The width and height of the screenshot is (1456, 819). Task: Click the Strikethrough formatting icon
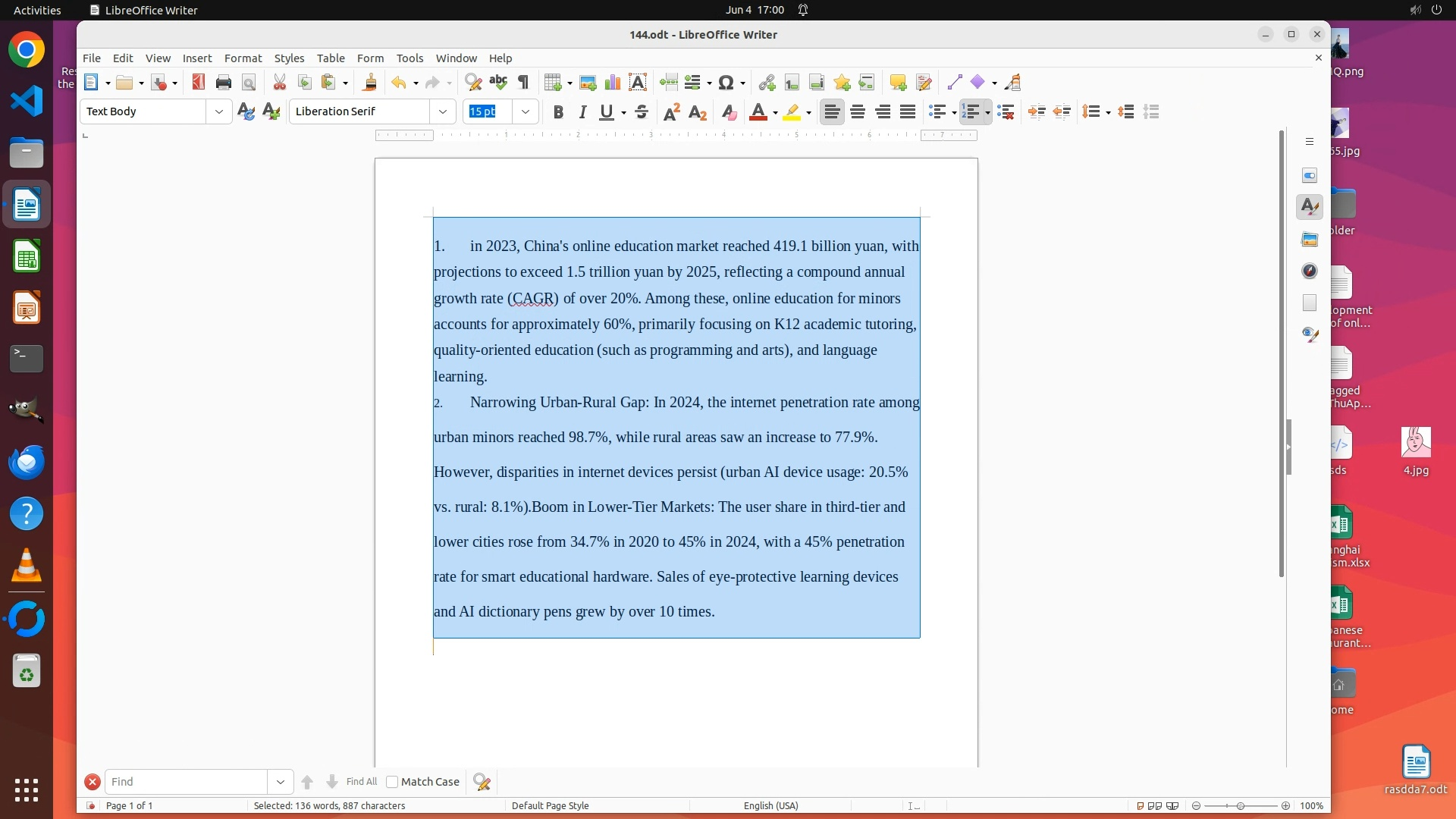642,112
